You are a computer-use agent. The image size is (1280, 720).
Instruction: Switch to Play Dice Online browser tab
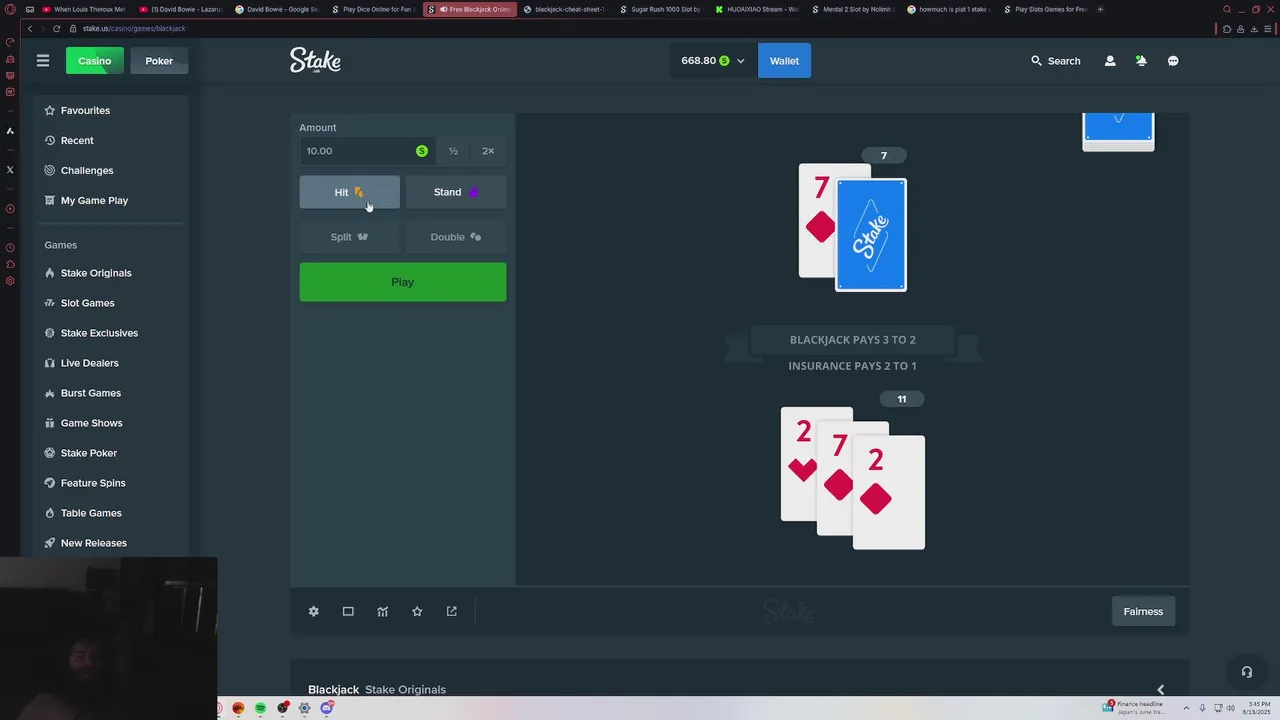pos(374,9)
